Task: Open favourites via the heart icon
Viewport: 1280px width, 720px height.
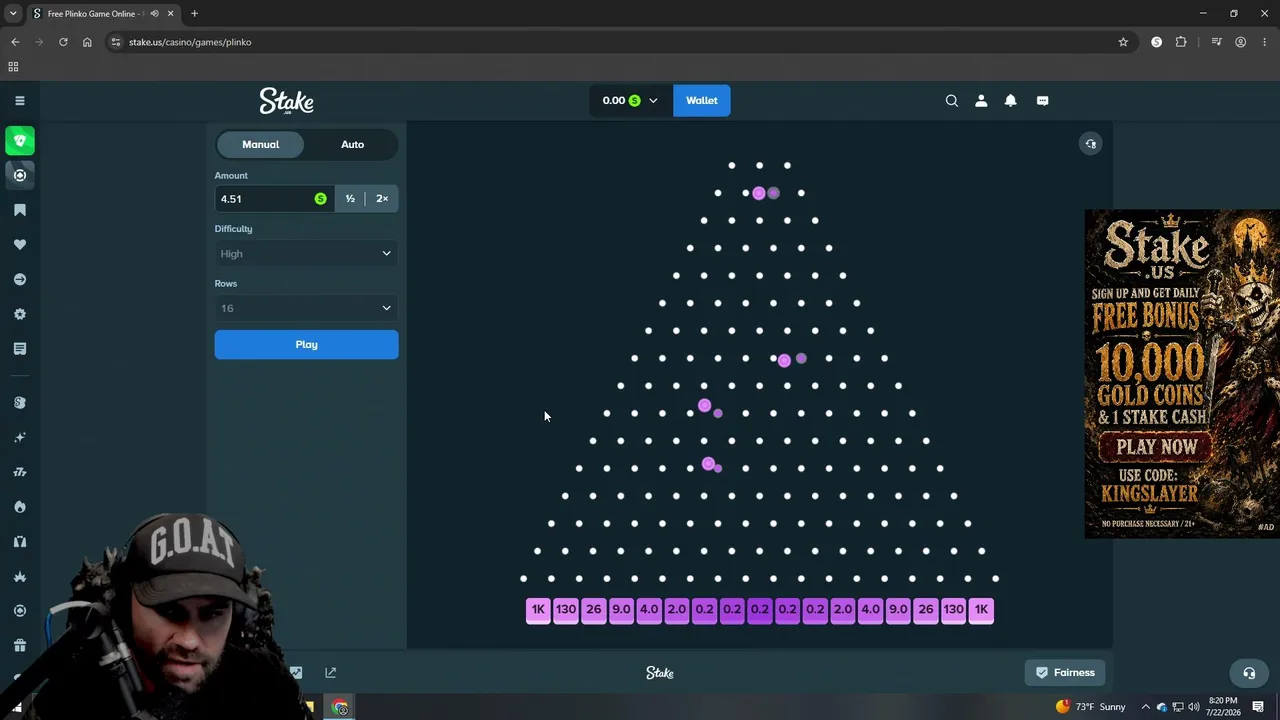Action: click(20, 245)
